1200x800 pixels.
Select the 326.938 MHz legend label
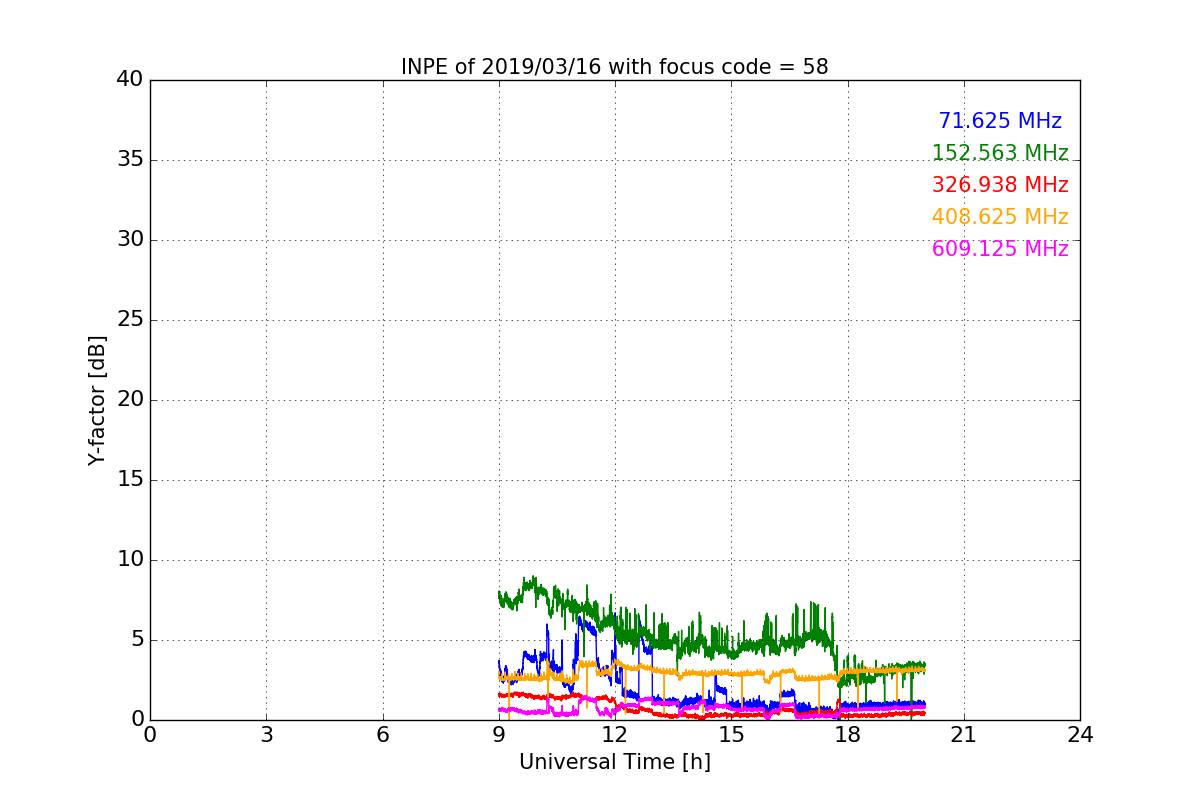[x=1000, y=185]
